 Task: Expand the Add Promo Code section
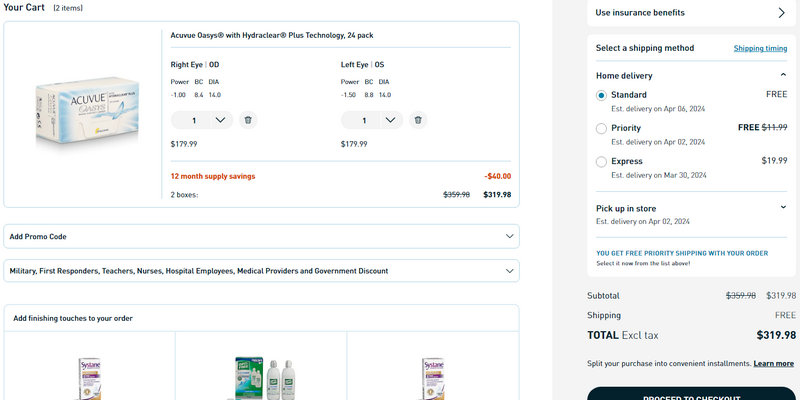click(511, 237)
